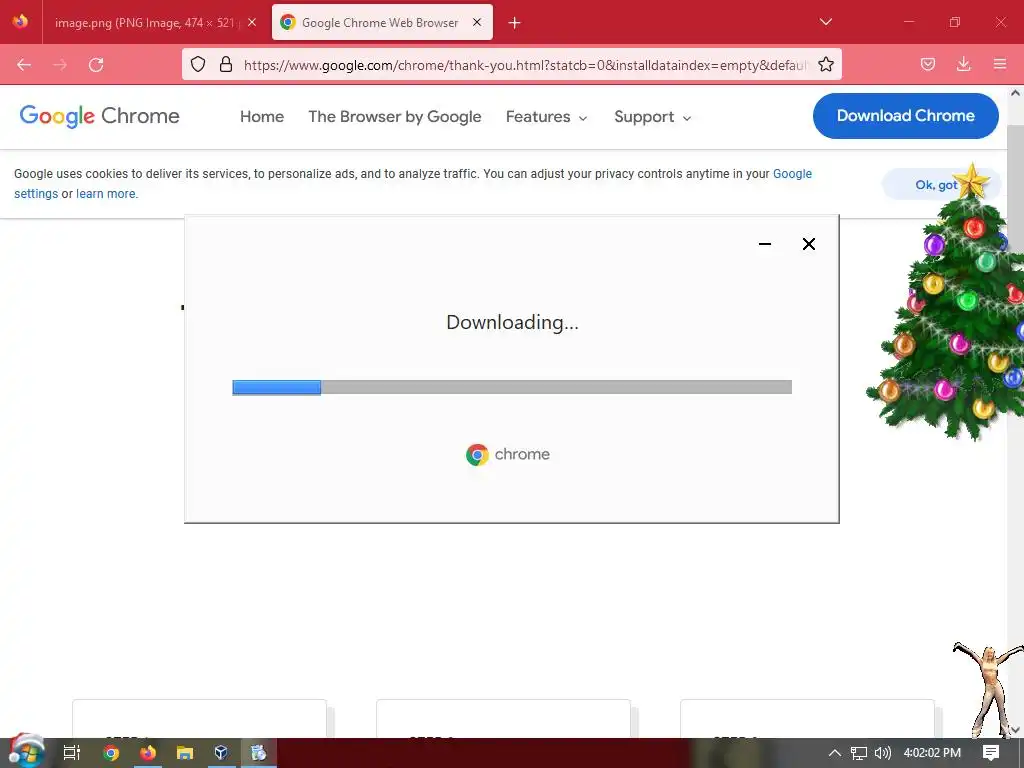Expand the Support menu
Screen dimensions: 1024x768
click(652, 117)
